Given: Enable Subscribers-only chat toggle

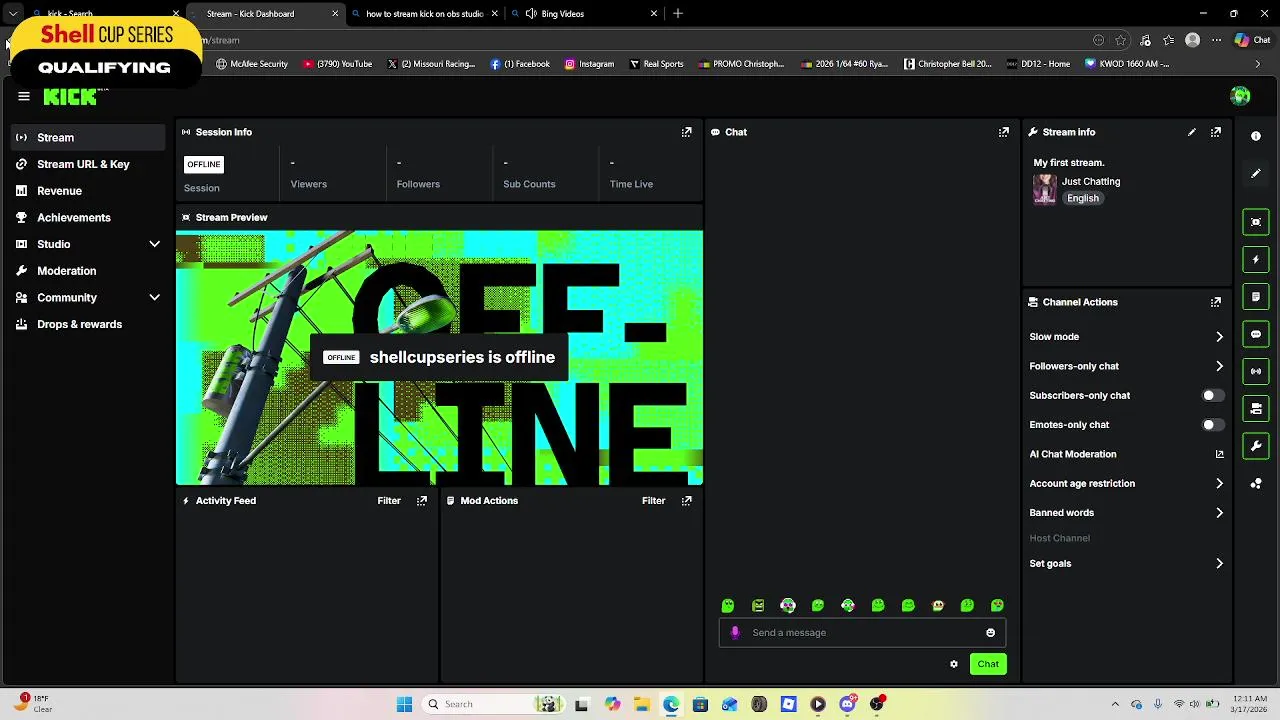Looking at the screenshot, I should [1212, 396].
